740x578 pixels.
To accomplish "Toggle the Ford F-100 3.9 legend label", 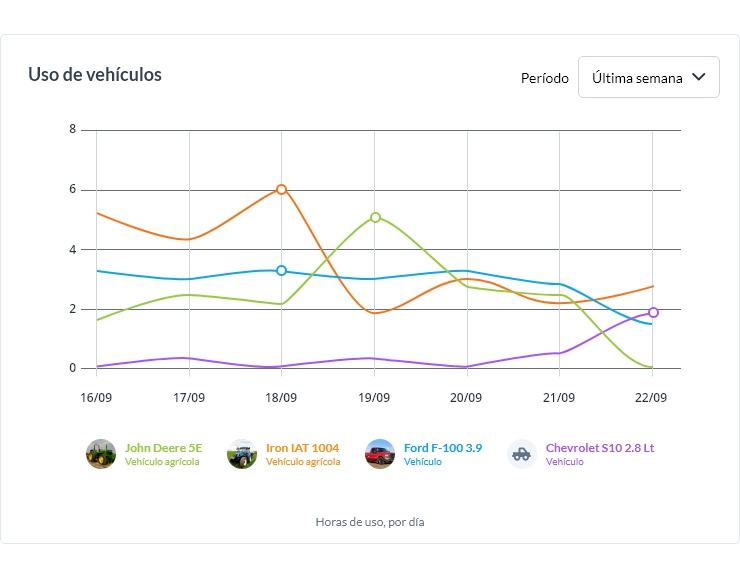I will coord(442,448).
